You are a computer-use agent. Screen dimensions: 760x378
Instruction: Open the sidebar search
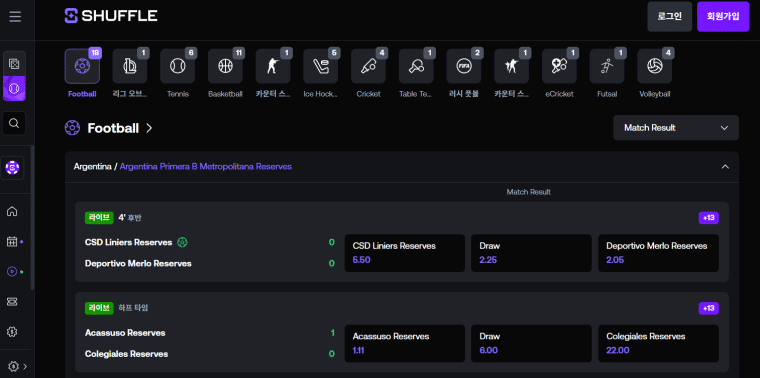(x=14, y=123)
